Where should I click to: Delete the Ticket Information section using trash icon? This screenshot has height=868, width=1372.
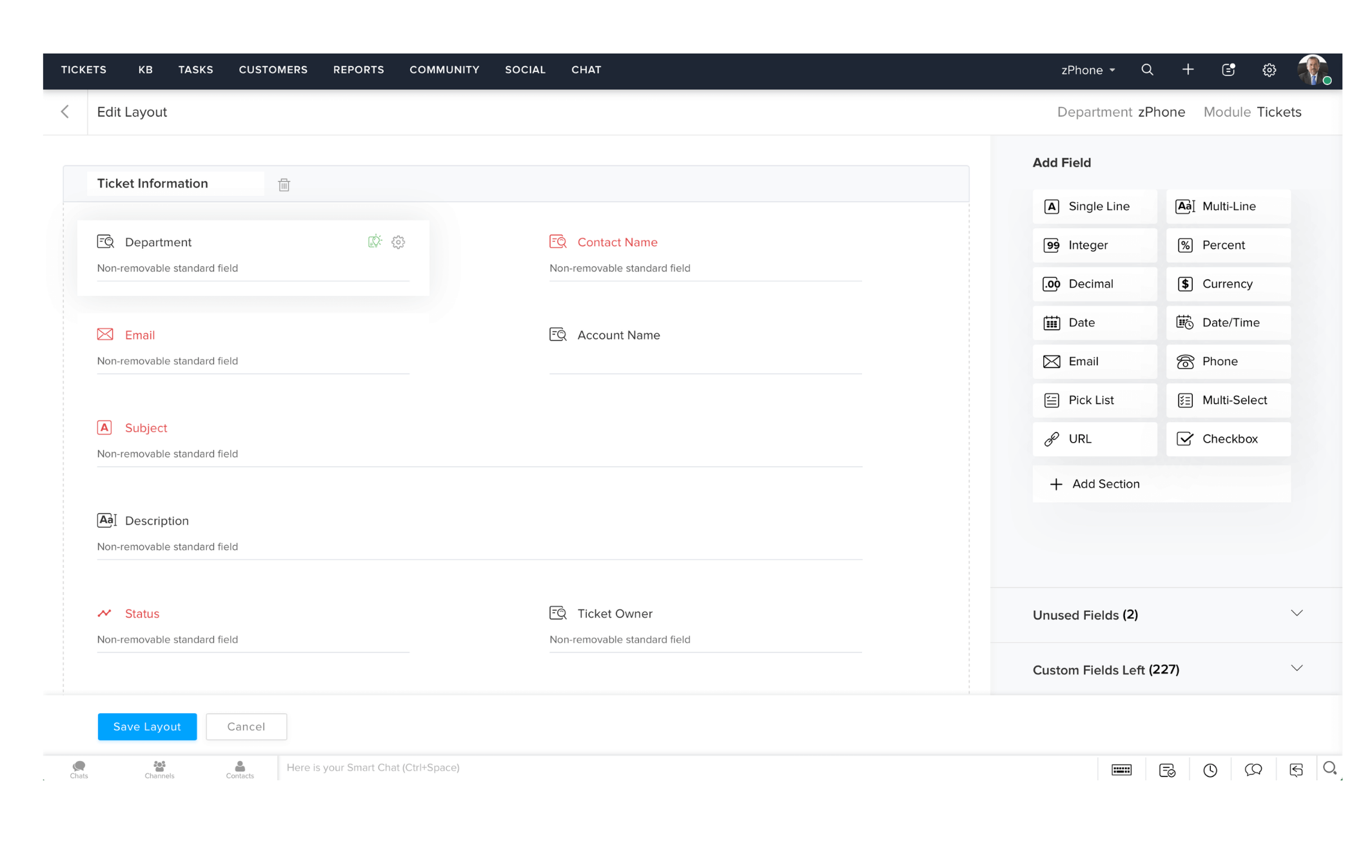click(x=284, y=185)
